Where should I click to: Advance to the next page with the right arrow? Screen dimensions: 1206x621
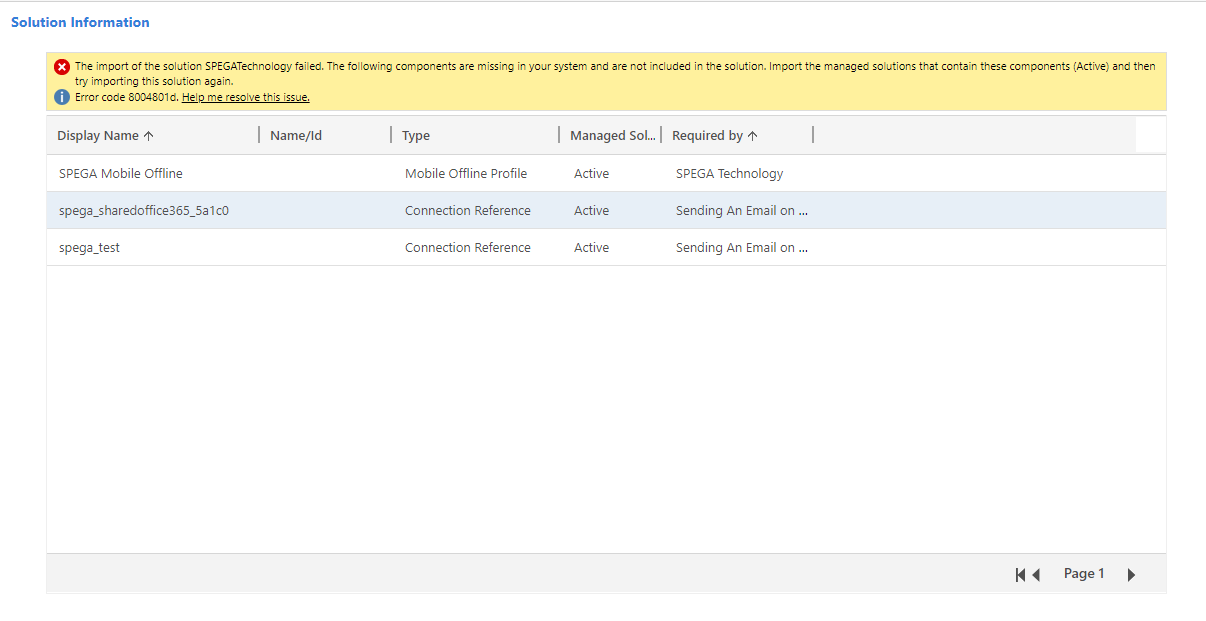coord(1131,574)
